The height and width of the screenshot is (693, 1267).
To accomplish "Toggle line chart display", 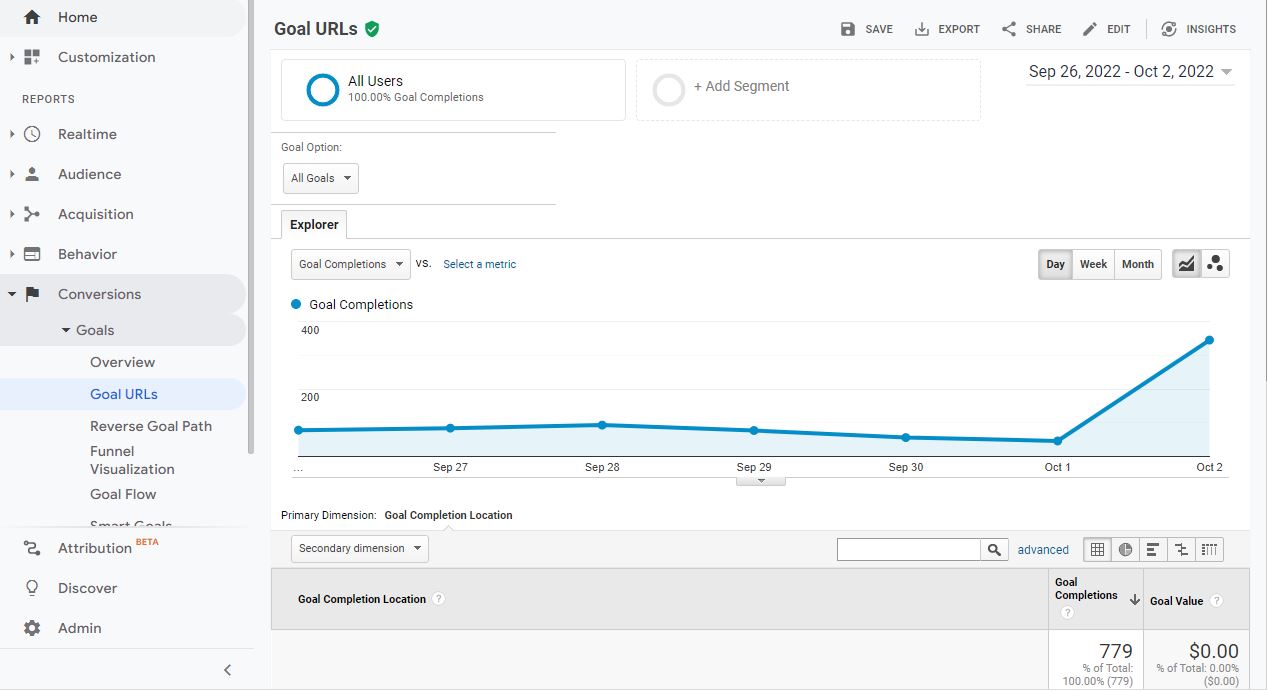I will (1186, 264).
